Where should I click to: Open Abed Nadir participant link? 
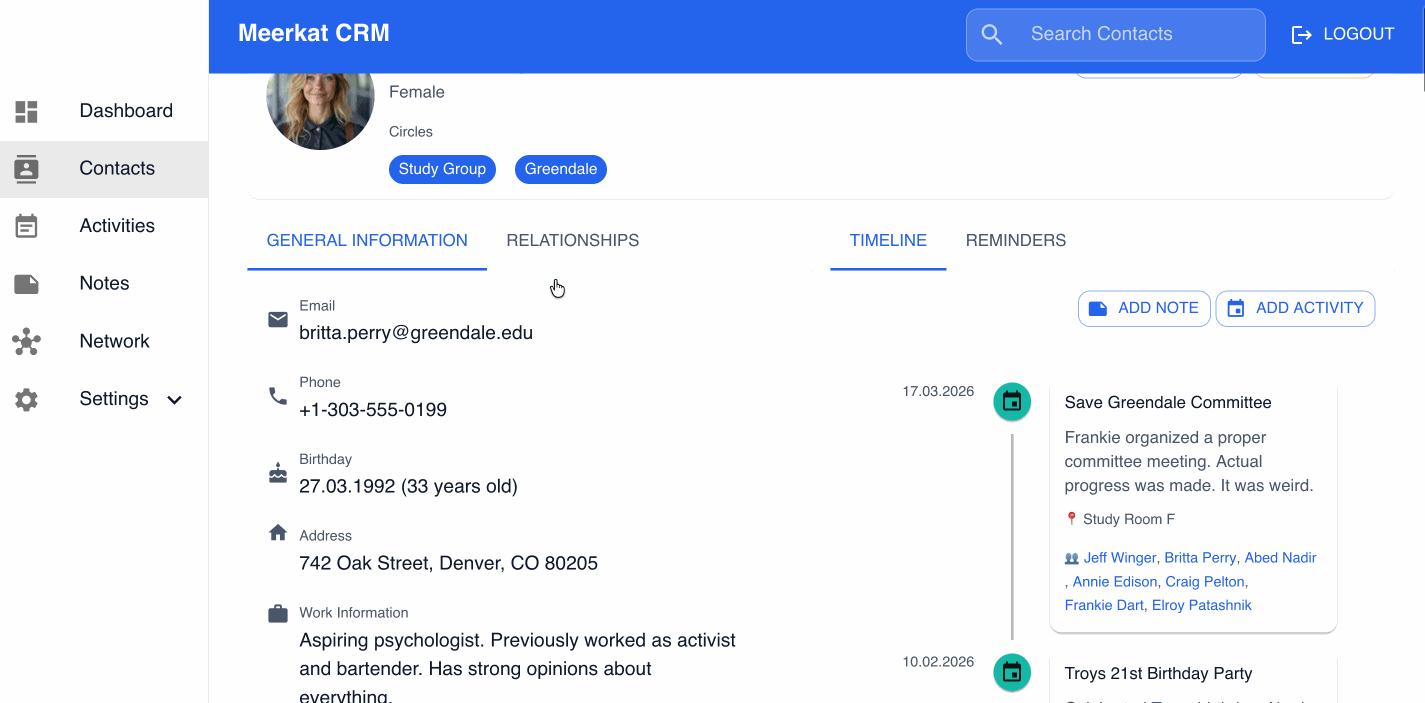pos(1280,558)
